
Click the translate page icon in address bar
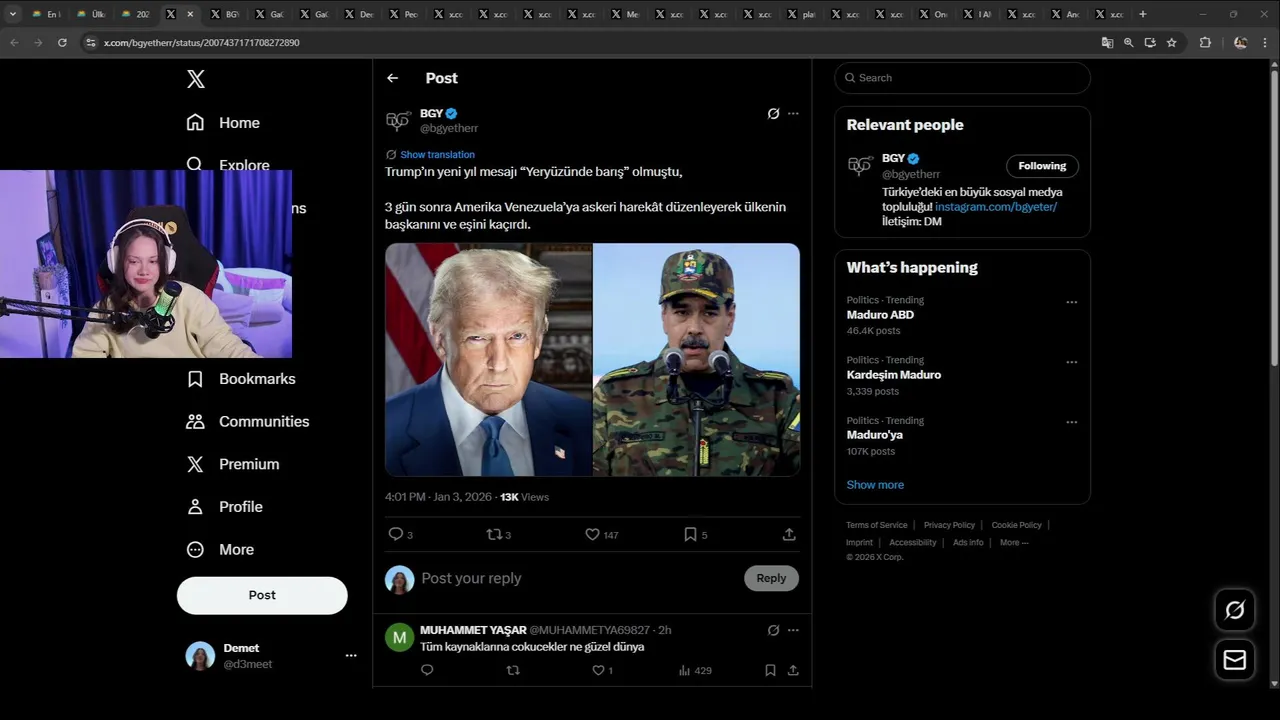click(x=1107, y=43)
